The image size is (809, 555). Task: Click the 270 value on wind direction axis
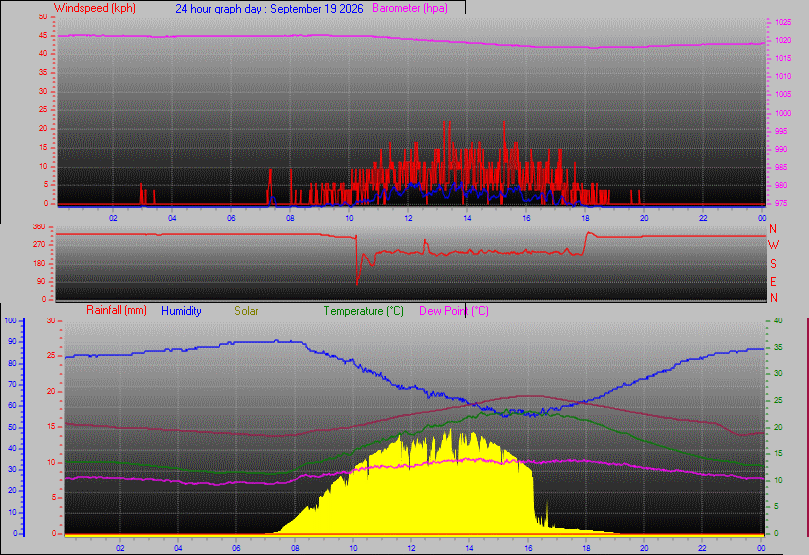pyautogui.click(x=39, y=244)
